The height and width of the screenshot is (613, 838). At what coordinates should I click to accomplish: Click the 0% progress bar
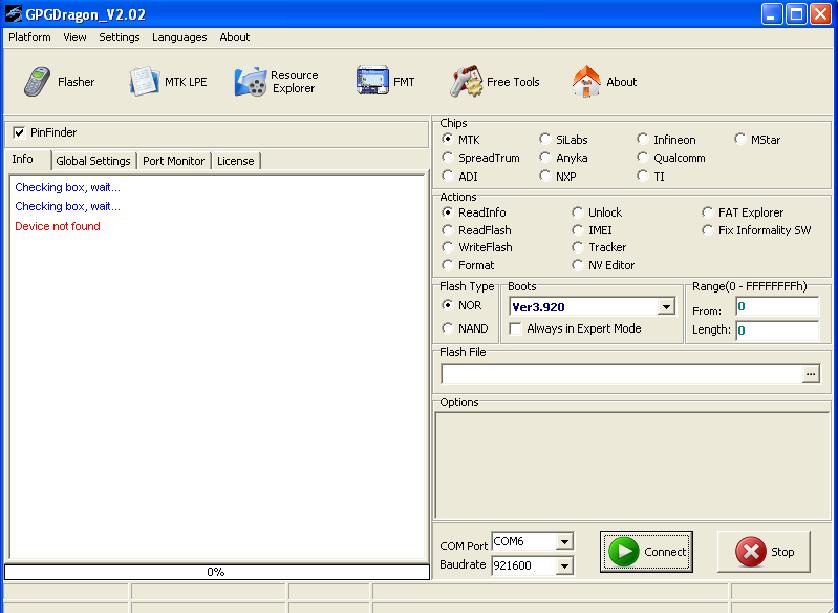coord(216,572)
